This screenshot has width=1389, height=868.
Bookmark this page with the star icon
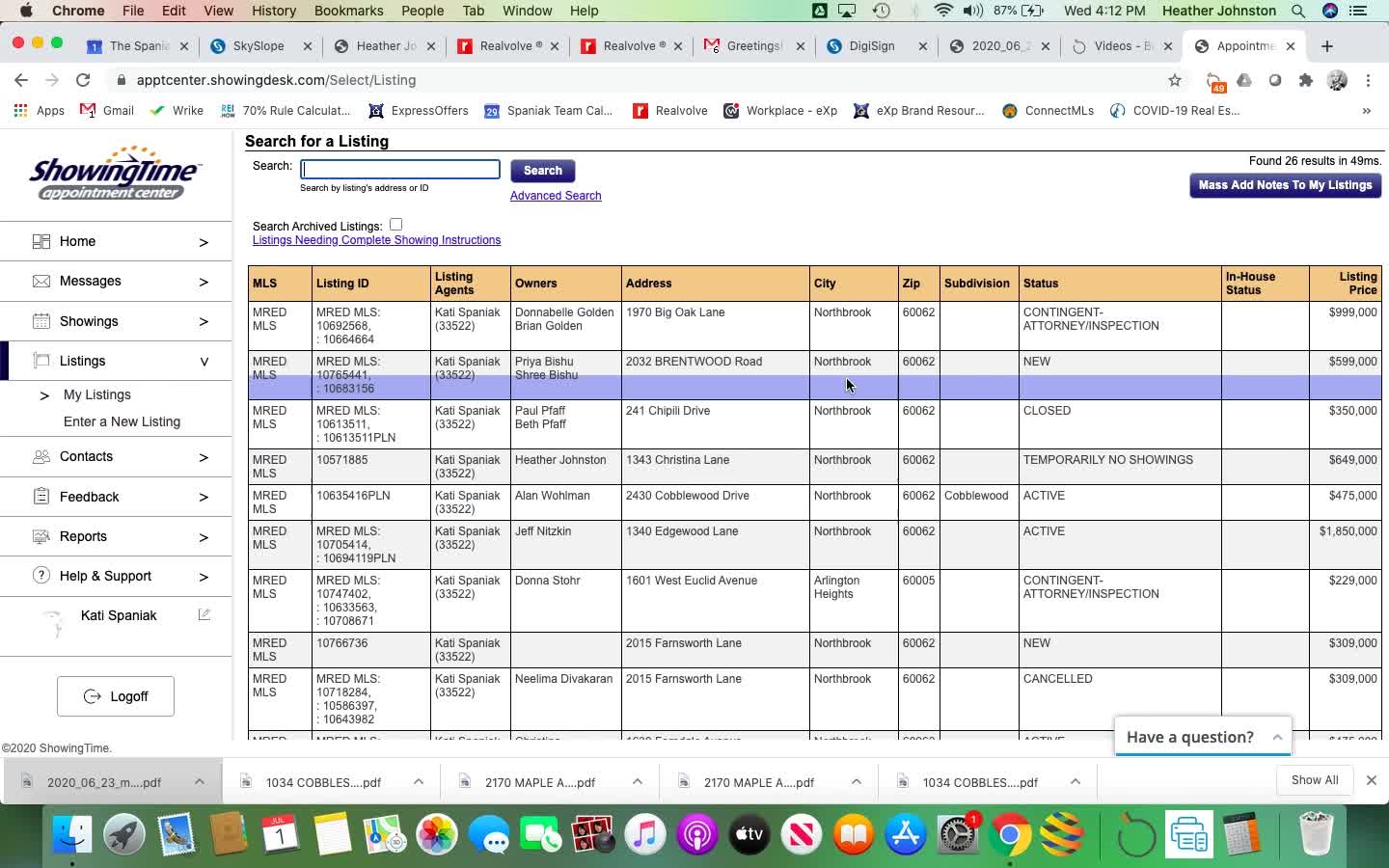click(x=1174, y=80)
